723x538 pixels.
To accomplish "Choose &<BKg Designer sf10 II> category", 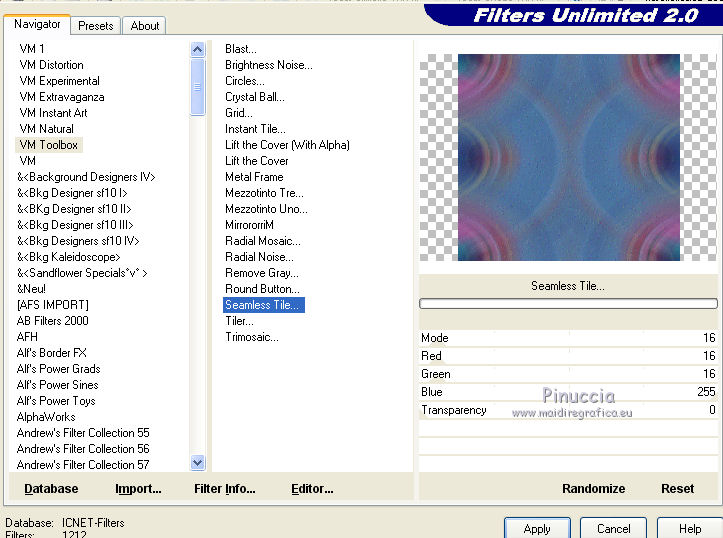I will click(x=74, y=209).
